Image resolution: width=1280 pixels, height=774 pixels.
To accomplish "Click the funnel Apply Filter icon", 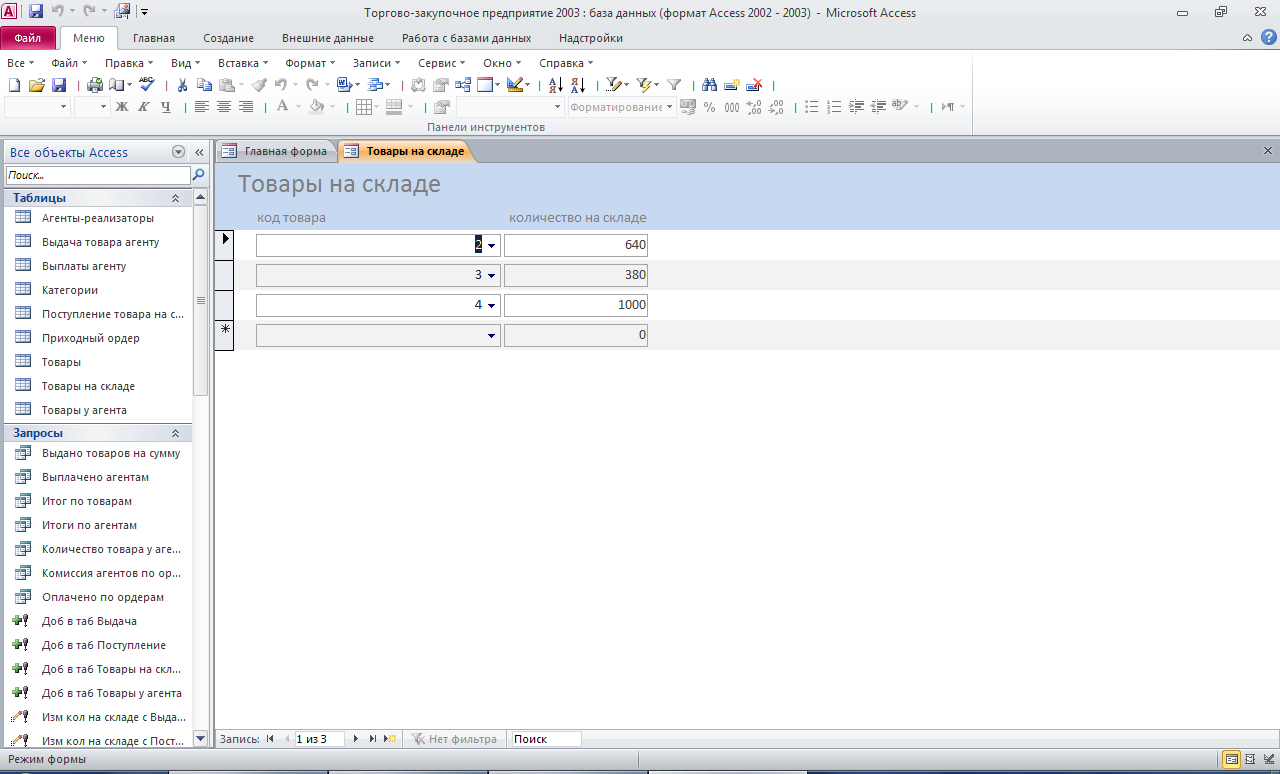I will pos(674,85).
